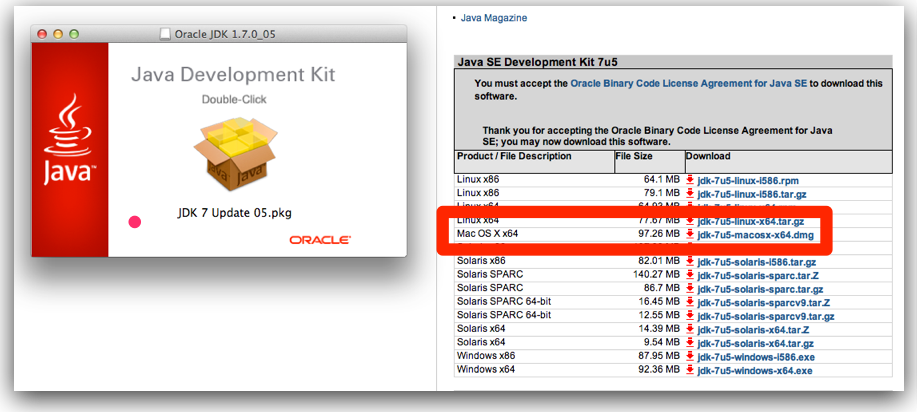Click download arrow icon for jdk-7u5-solaris-x64.tar.Z

click(x=690, y=329)
